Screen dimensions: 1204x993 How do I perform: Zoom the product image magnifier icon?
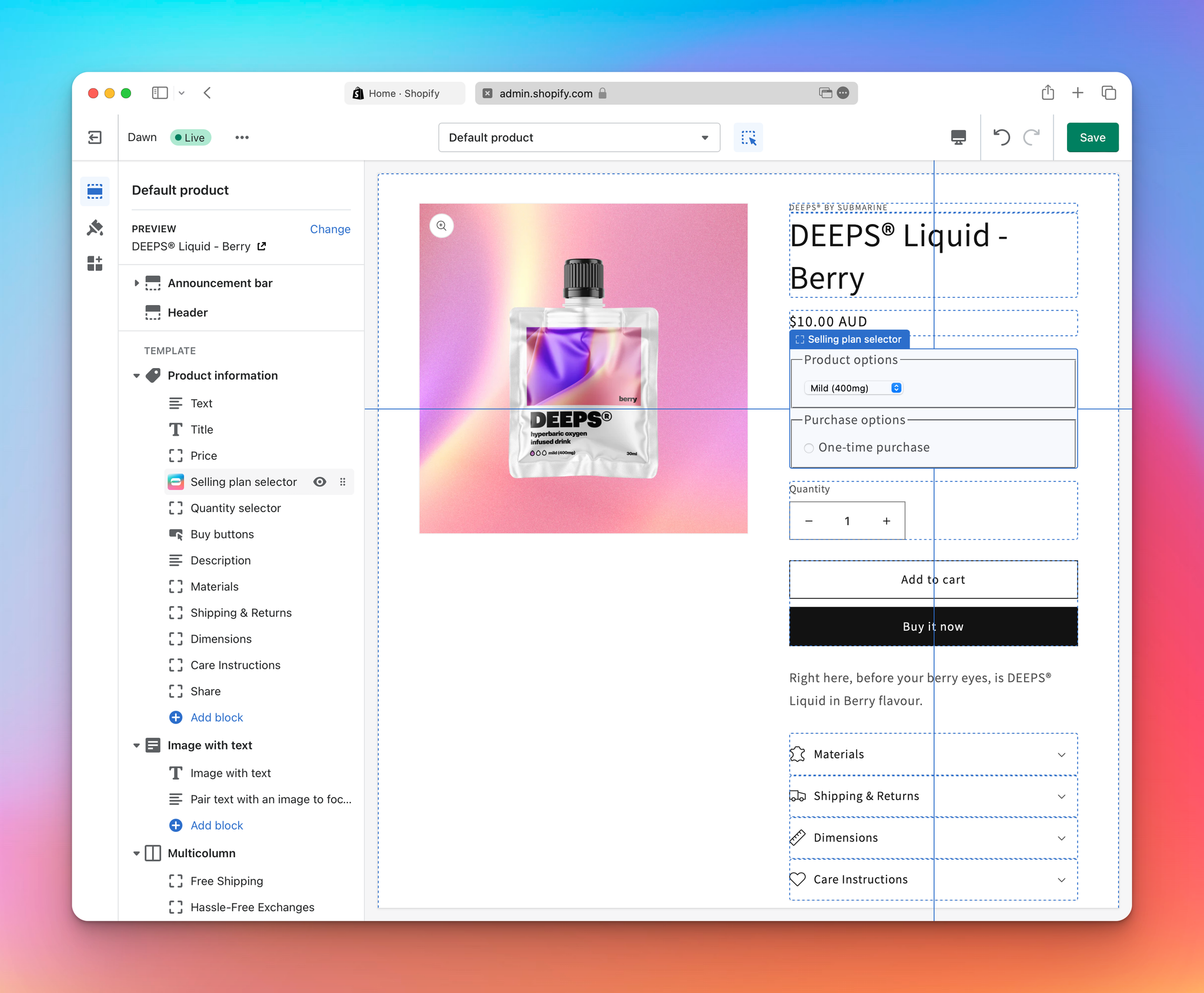pos(442,226)
